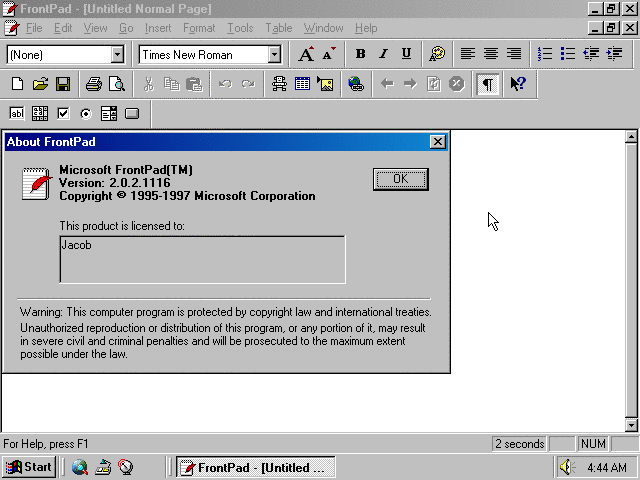Click the scrollbar up arrow

[x=631, y=137]
